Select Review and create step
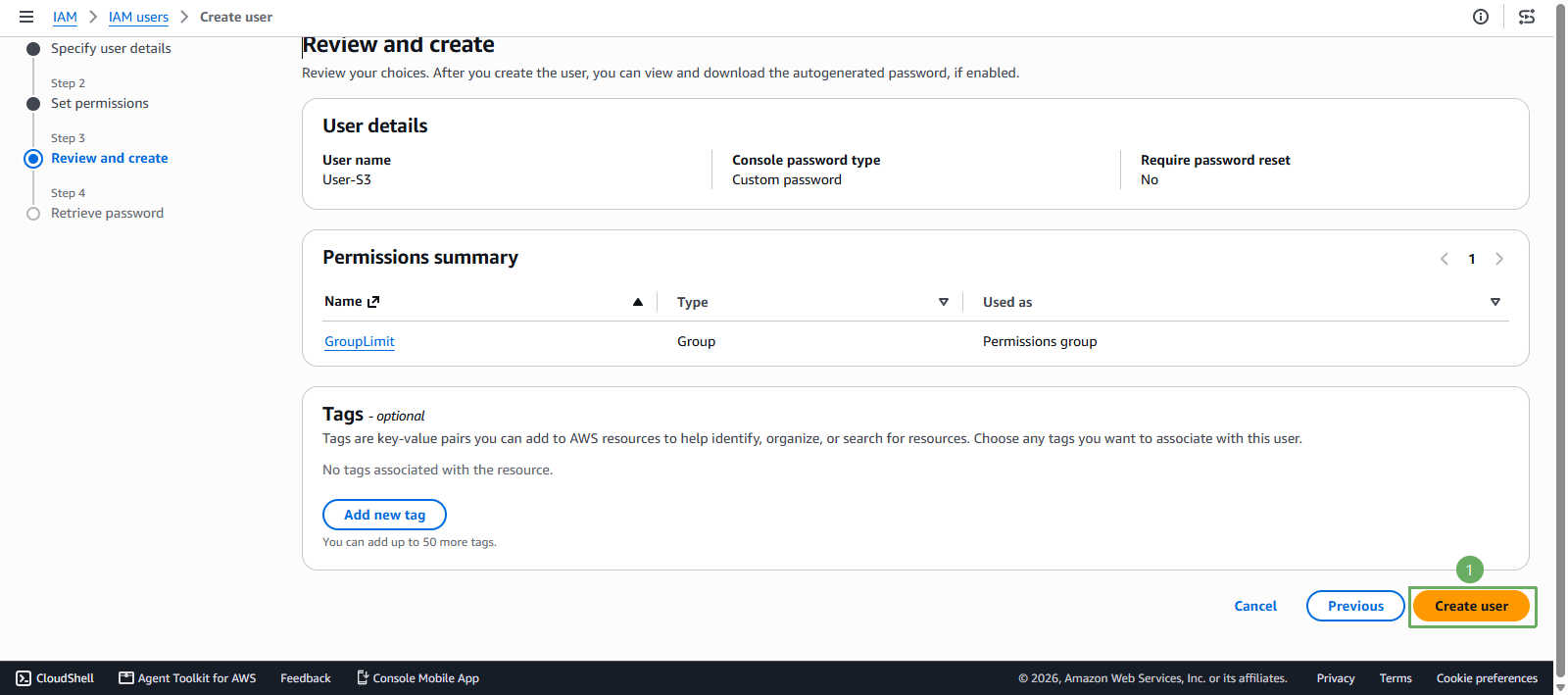This screenshot has width=1568, height=695. pos(110,158)
